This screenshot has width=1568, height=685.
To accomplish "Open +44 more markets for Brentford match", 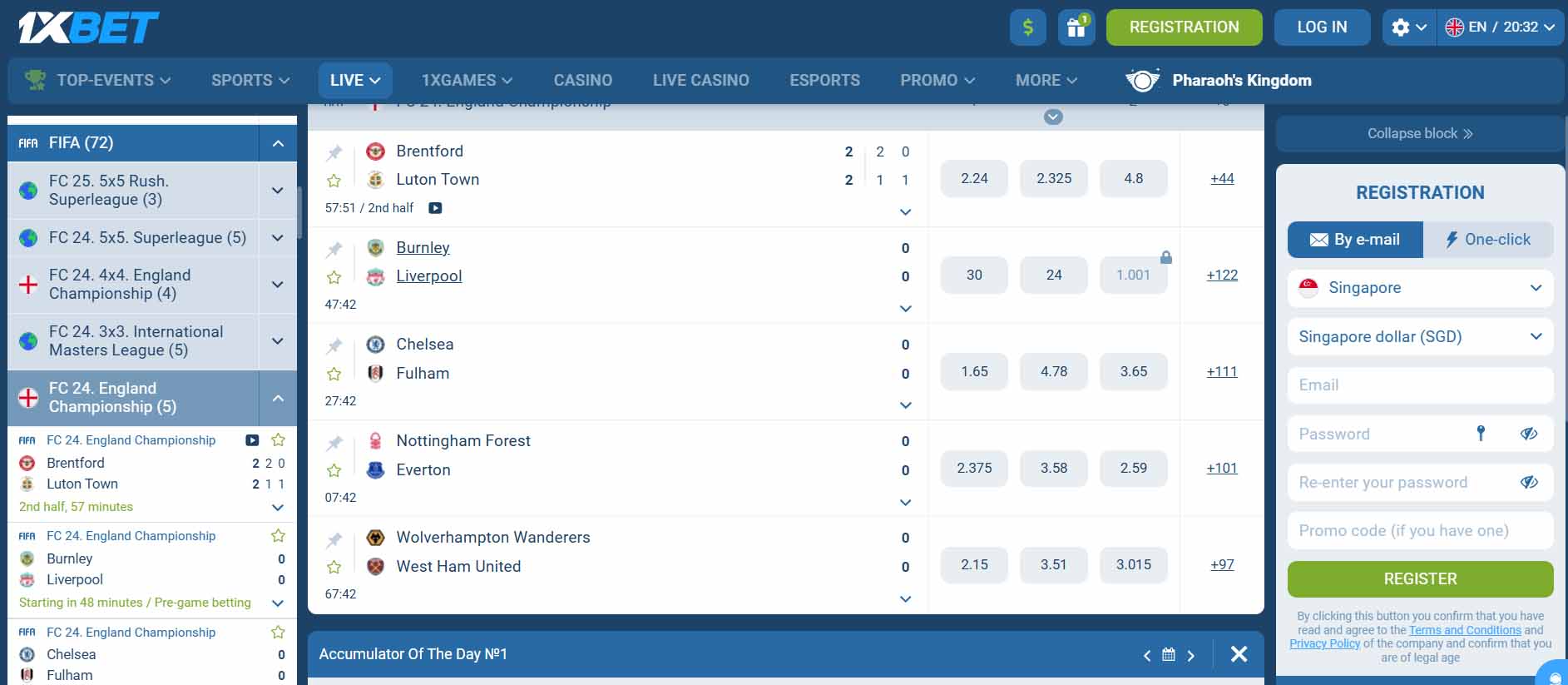I will (x=1222, y=178).
